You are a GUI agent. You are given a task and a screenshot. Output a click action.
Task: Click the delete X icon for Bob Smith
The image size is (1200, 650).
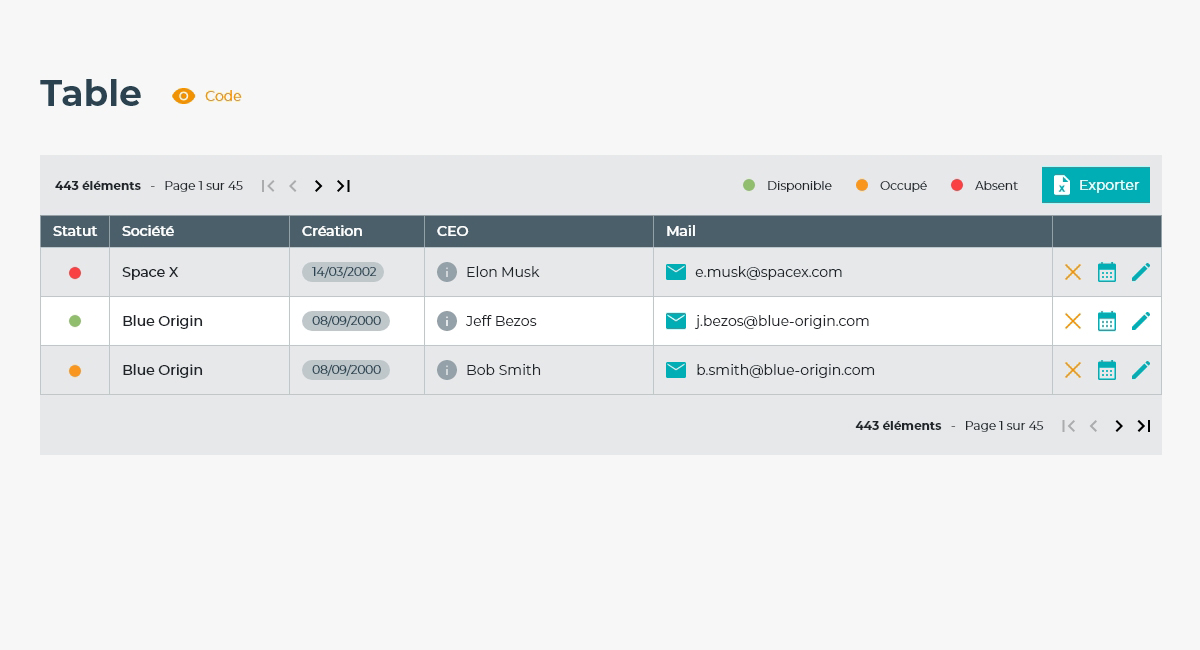1073,370
